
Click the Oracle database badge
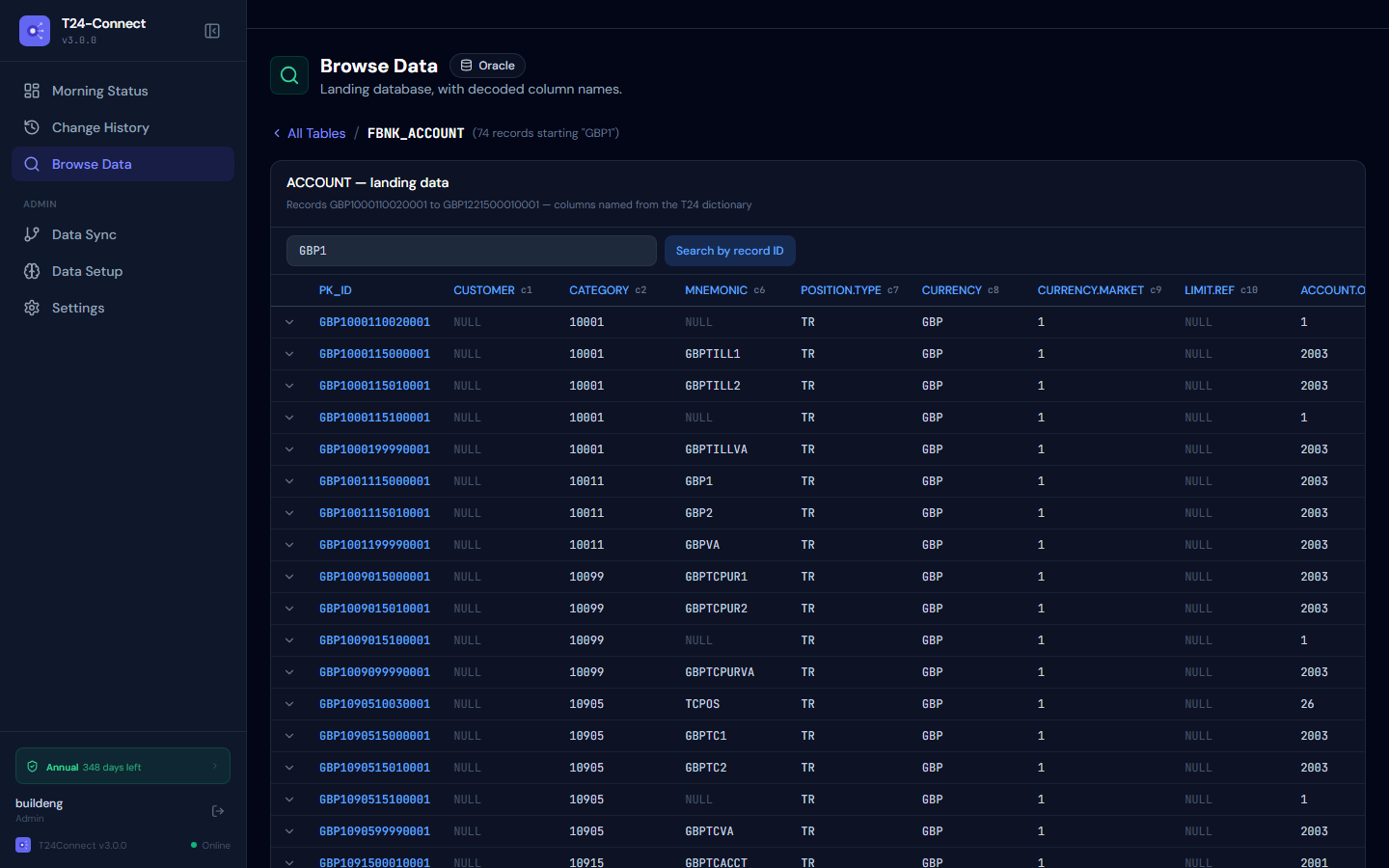pyautogui.click(x=487, y=66)
